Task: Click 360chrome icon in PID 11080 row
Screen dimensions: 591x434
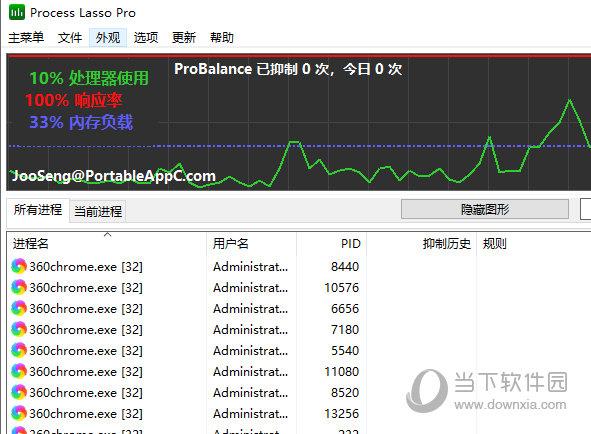Action: click(19, 371)
